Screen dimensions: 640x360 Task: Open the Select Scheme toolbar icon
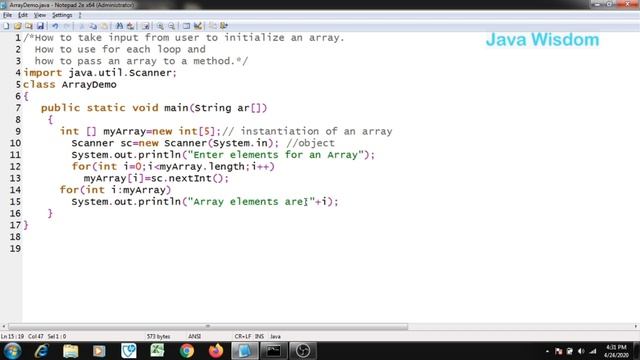pos(187,26)
